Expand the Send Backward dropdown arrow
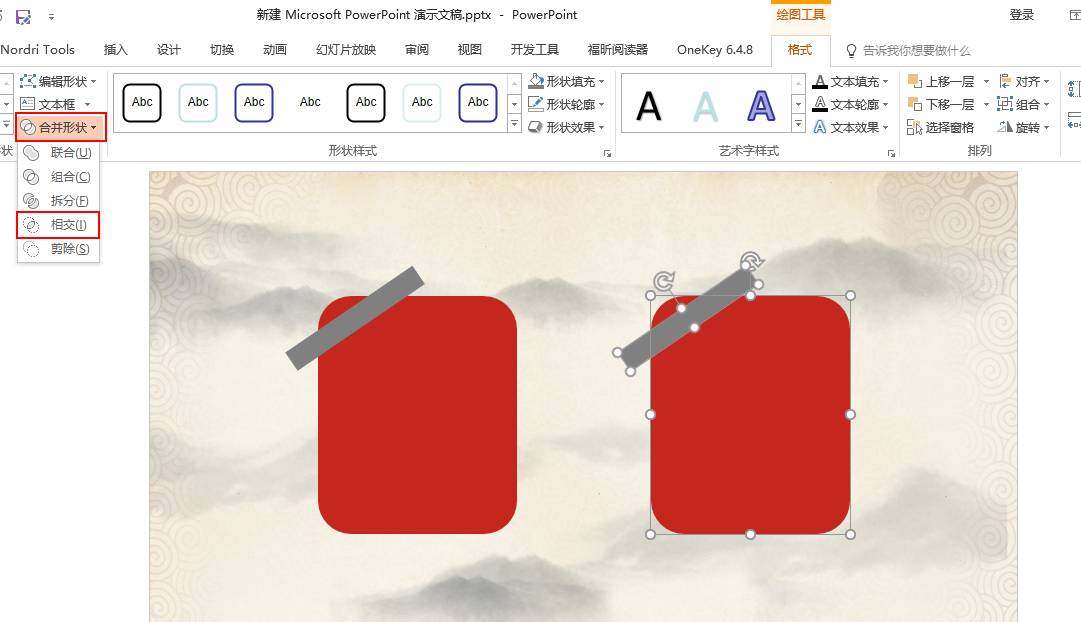The width and height of the screenshot is (1081, 622). pos(986,104)
